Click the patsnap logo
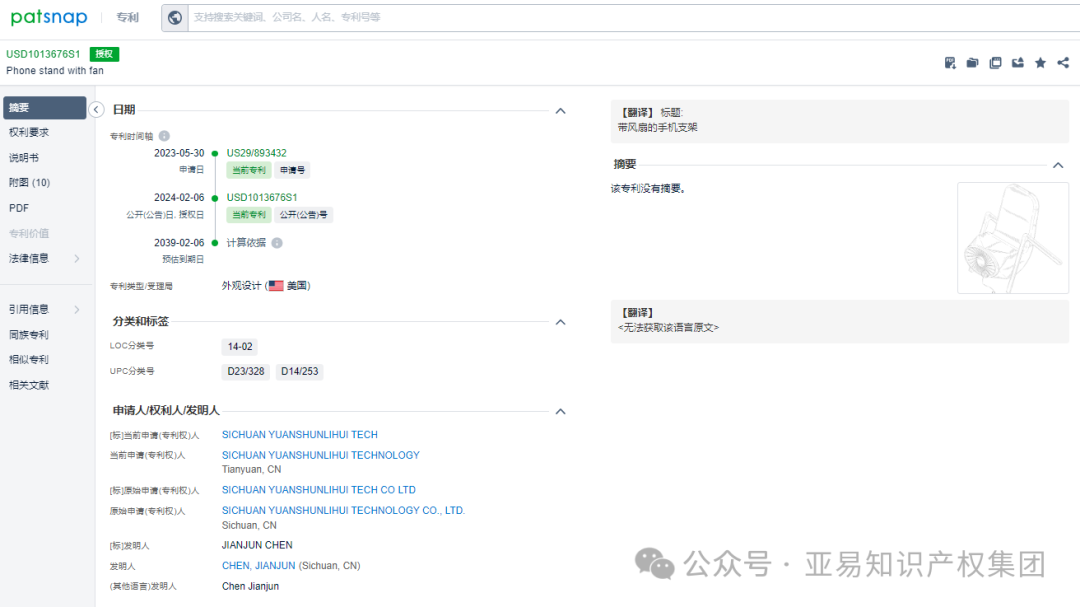 (x=49, y=17)
